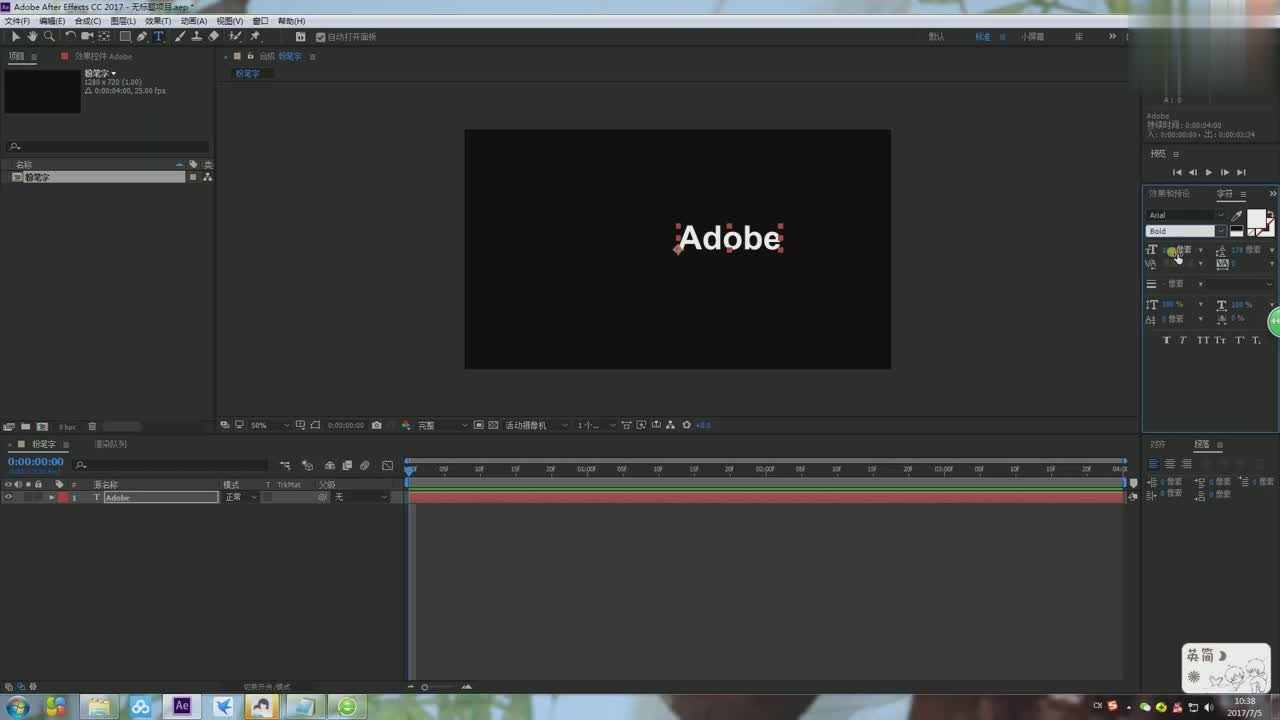The width and height of the screenshot is (1280, 720).
Task: Toggle Faux Italic style button
Action: (1183, 340)
